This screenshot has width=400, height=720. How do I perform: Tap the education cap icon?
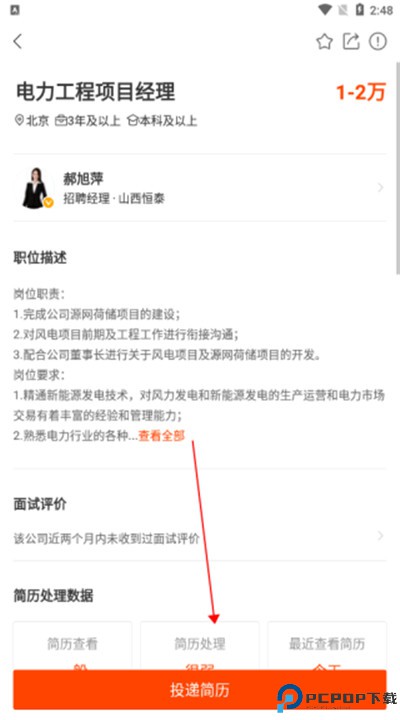pyautogui.click(x=132, y=121)
